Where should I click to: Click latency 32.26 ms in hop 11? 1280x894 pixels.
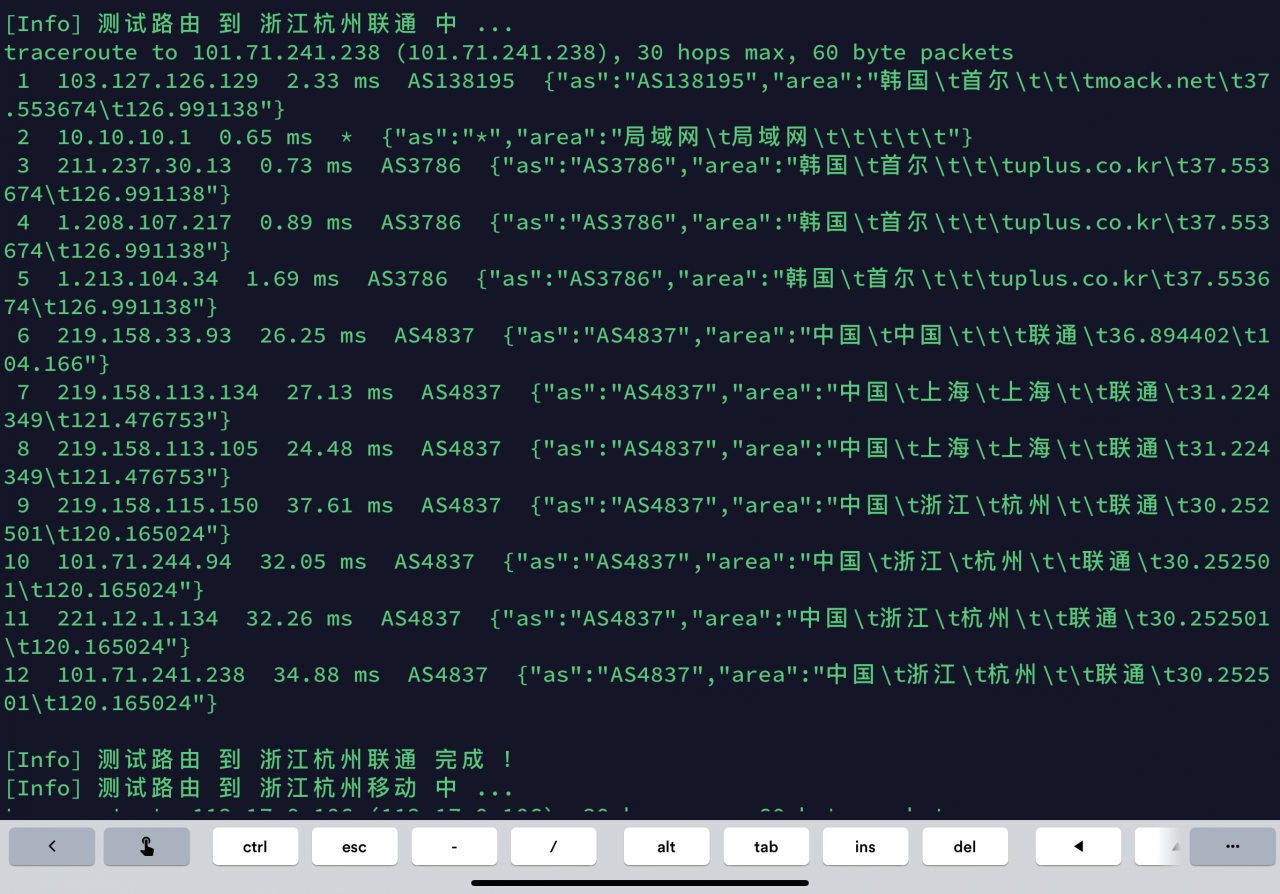[x=299, y=619]
